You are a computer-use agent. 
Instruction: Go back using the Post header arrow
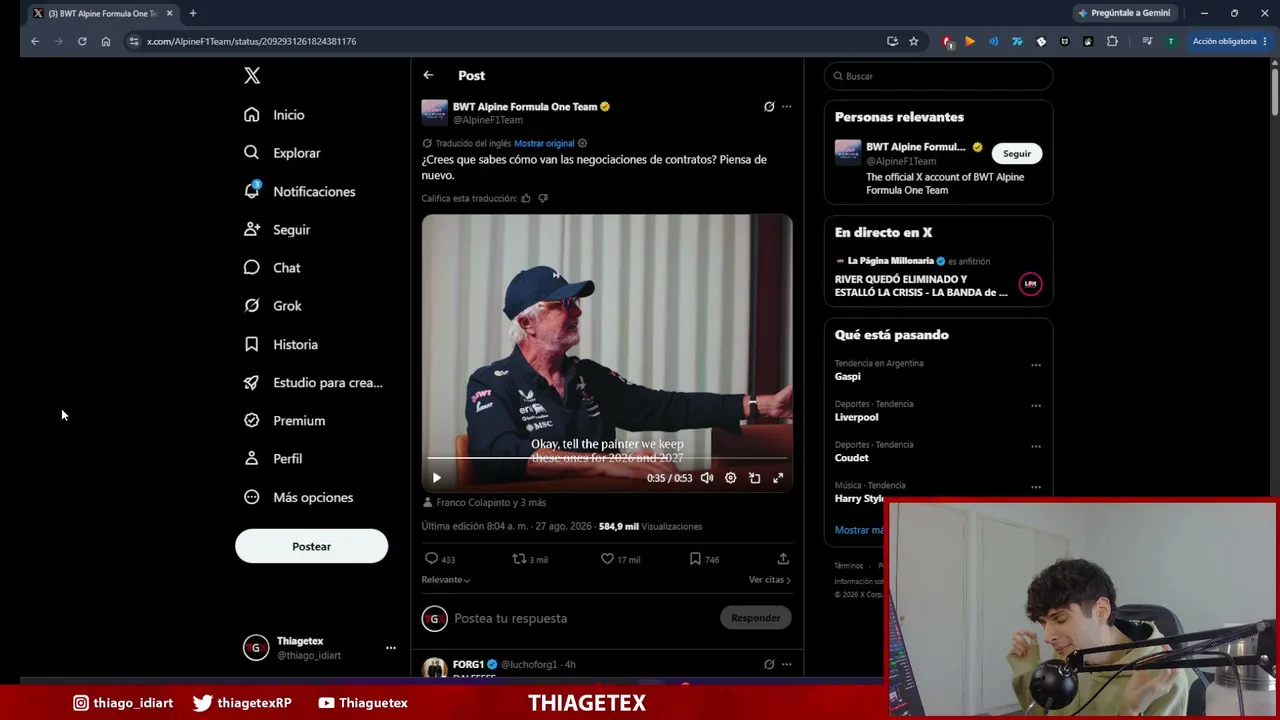[x=428, y=75]
